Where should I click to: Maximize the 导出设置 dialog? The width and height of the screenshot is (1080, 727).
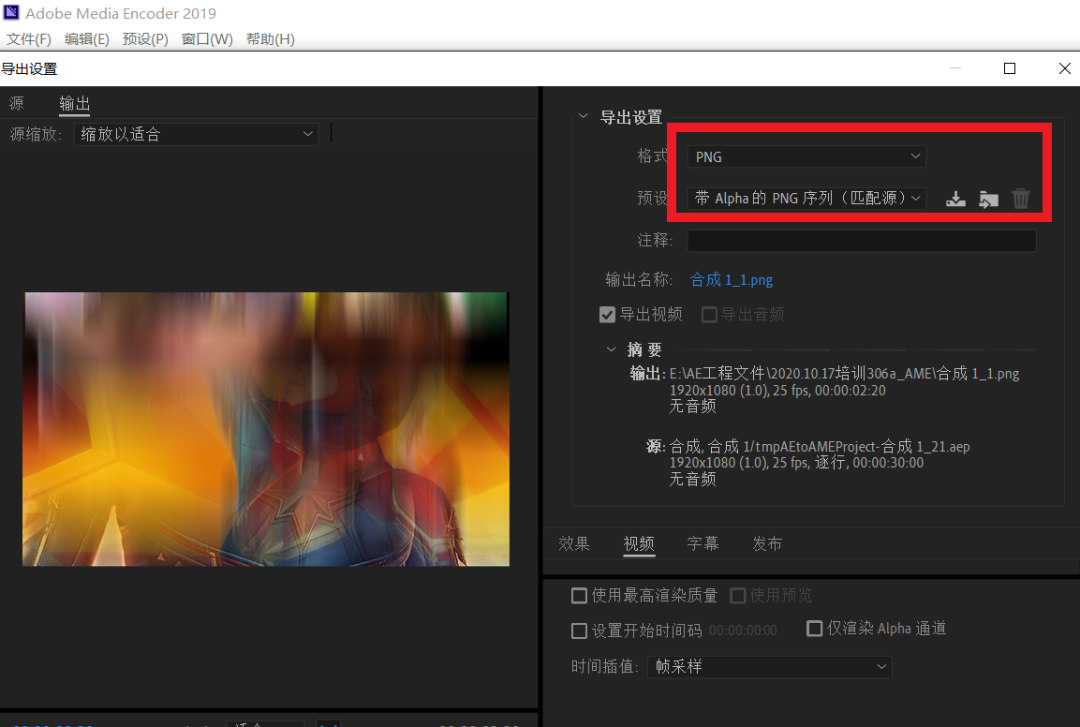[1010, 68]
